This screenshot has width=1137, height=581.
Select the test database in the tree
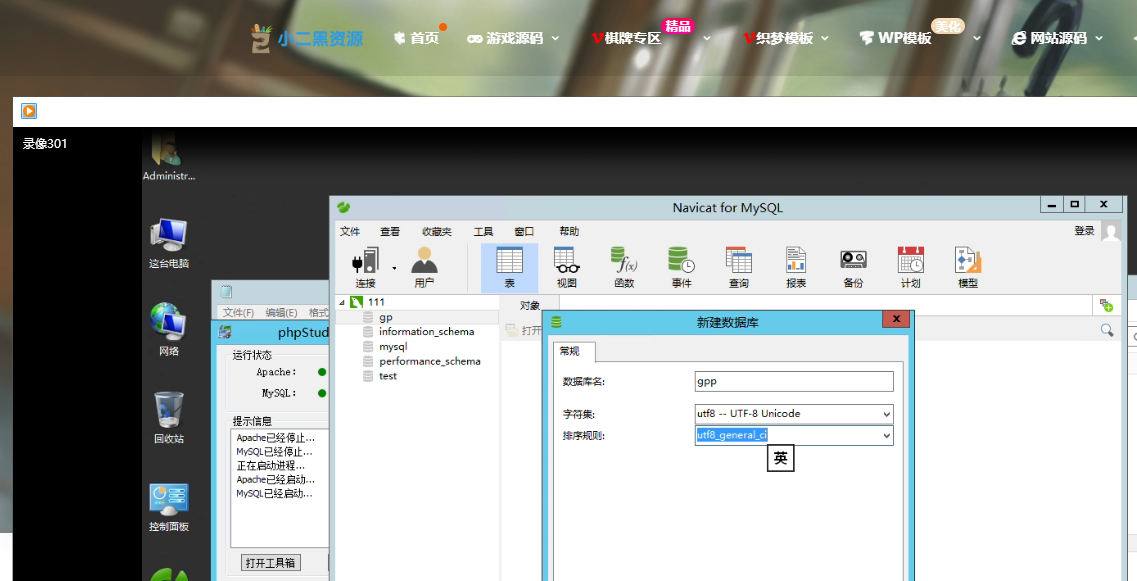(388, 376)
